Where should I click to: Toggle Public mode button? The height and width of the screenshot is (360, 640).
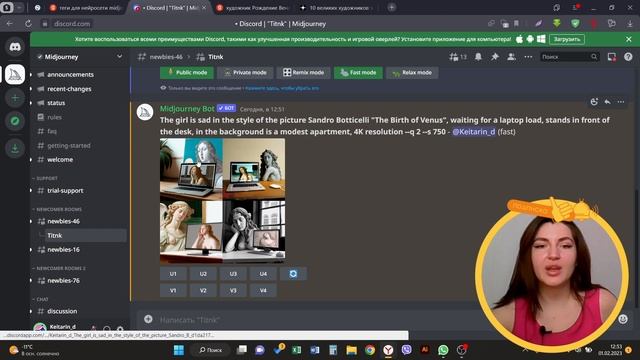(187, 73)
